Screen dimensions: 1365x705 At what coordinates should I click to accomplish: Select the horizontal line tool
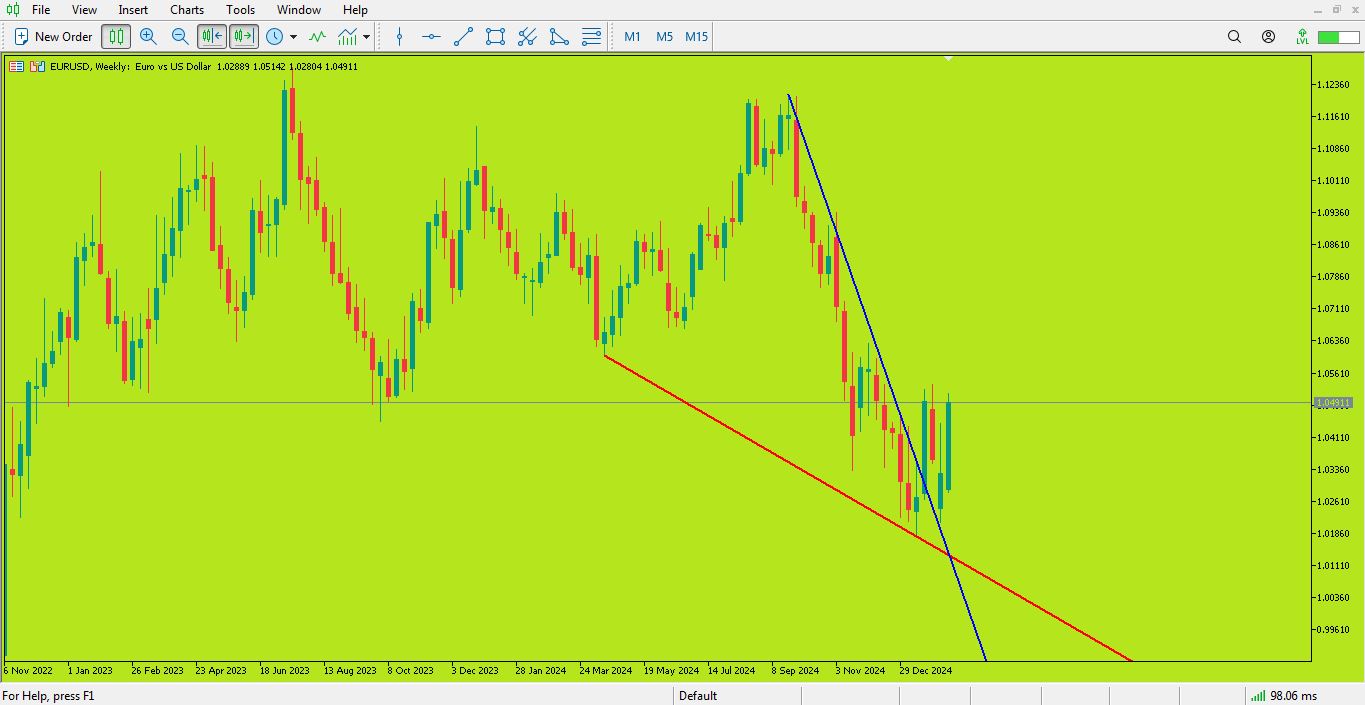[x=432, y=37]
